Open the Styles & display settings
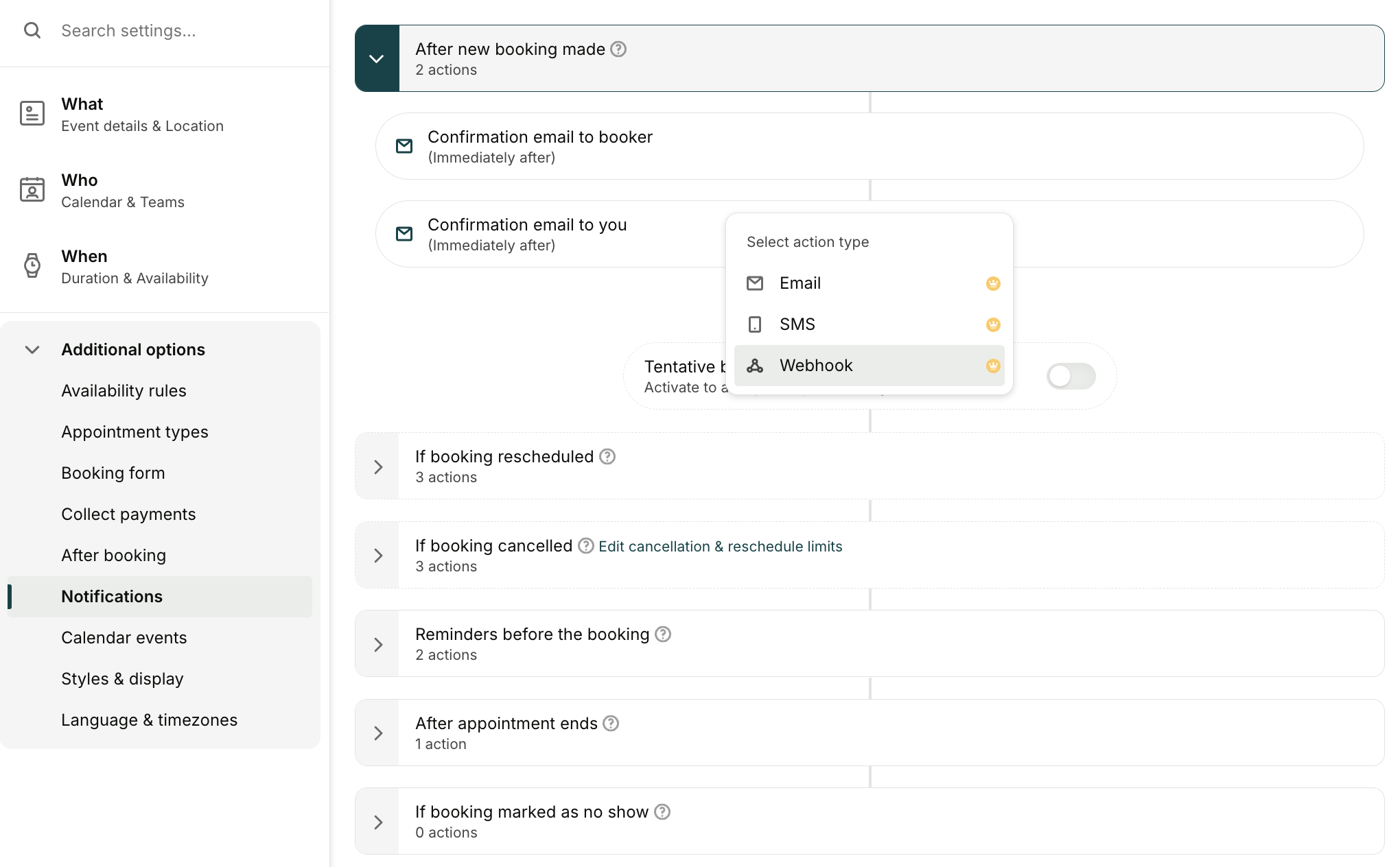This screenshot has height=867, width=1400. 122,678
